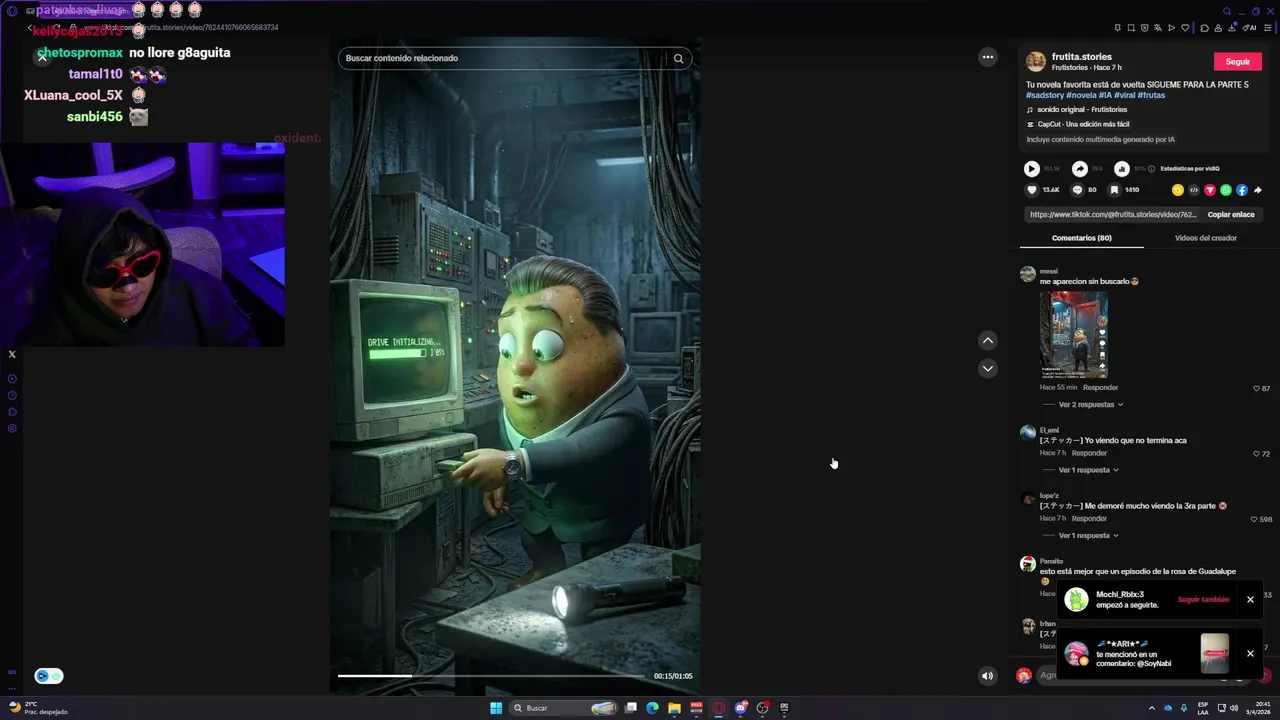Screen dimensions: 1280x720
Task: Open the #frutas hashtag link
Action: point(1151,95)
